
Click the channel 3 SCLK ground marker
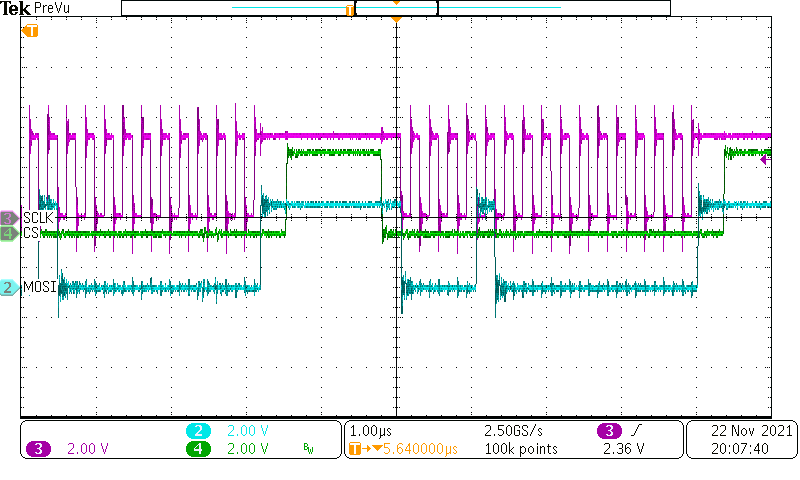pyautogui.click(x=10, y=218)
